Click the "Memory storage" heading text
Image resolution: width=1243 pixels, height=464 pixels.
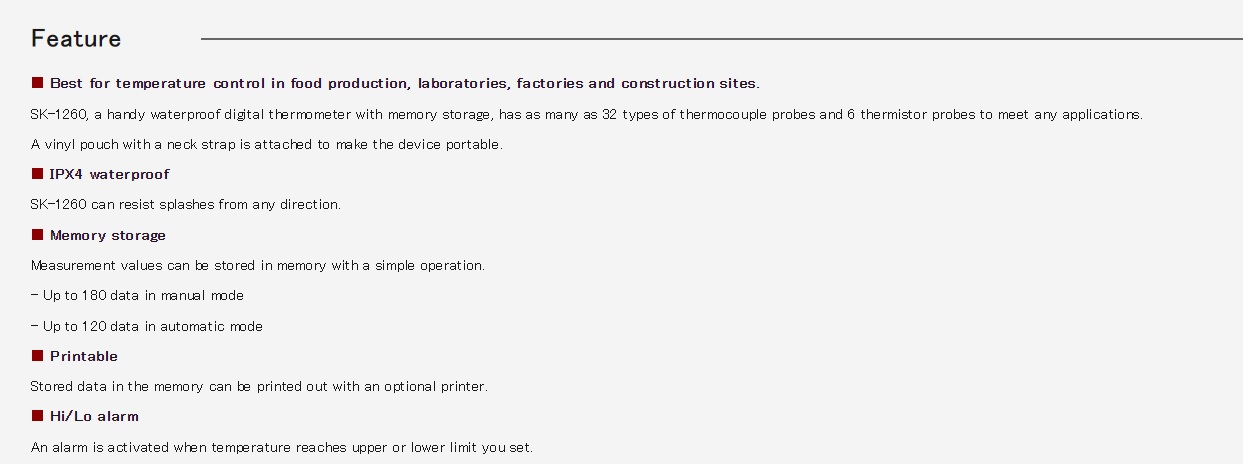[x=108, y=235]
